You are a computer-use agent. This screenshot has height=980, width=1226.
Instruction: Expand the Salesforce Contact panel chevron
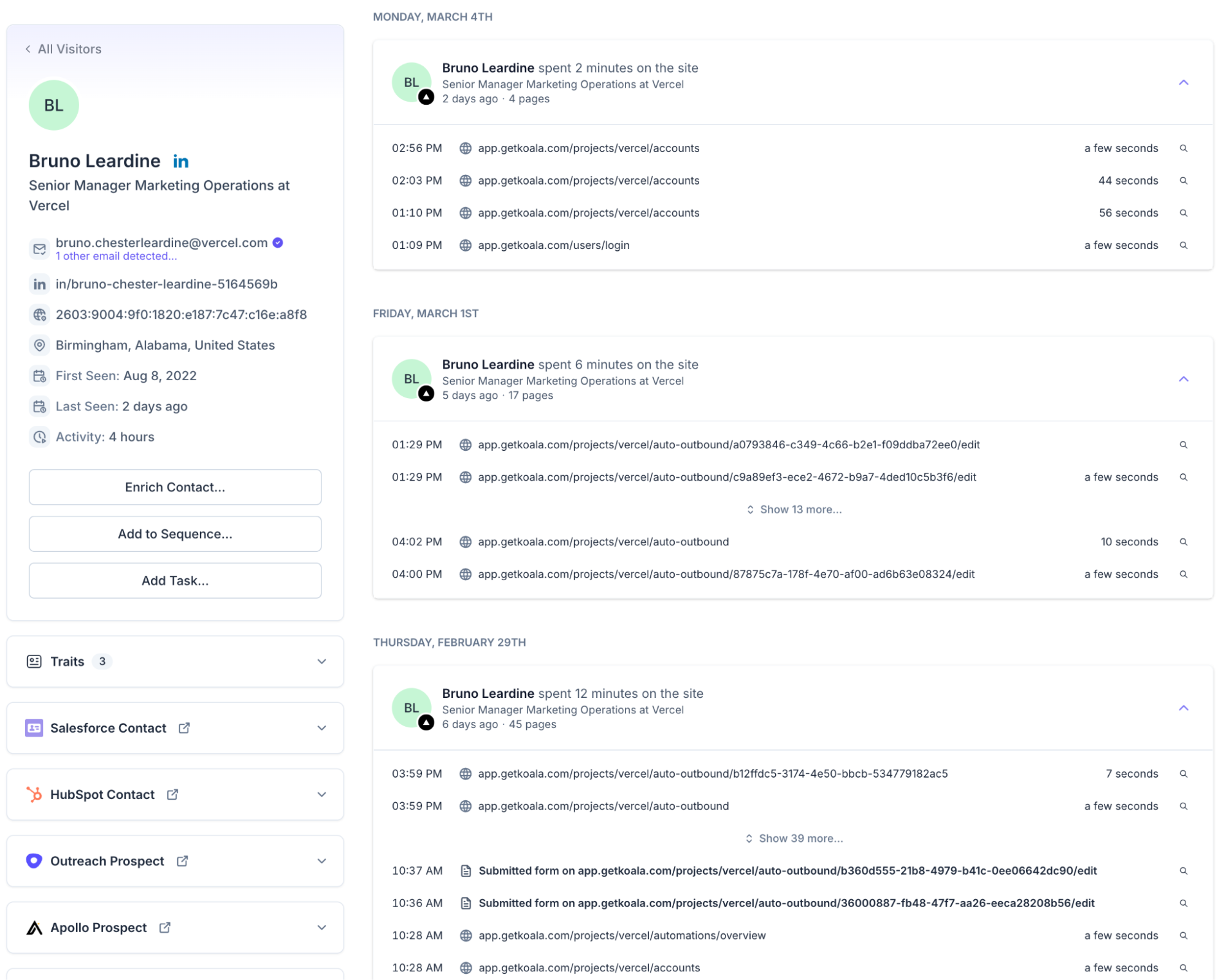coord(321,728)
